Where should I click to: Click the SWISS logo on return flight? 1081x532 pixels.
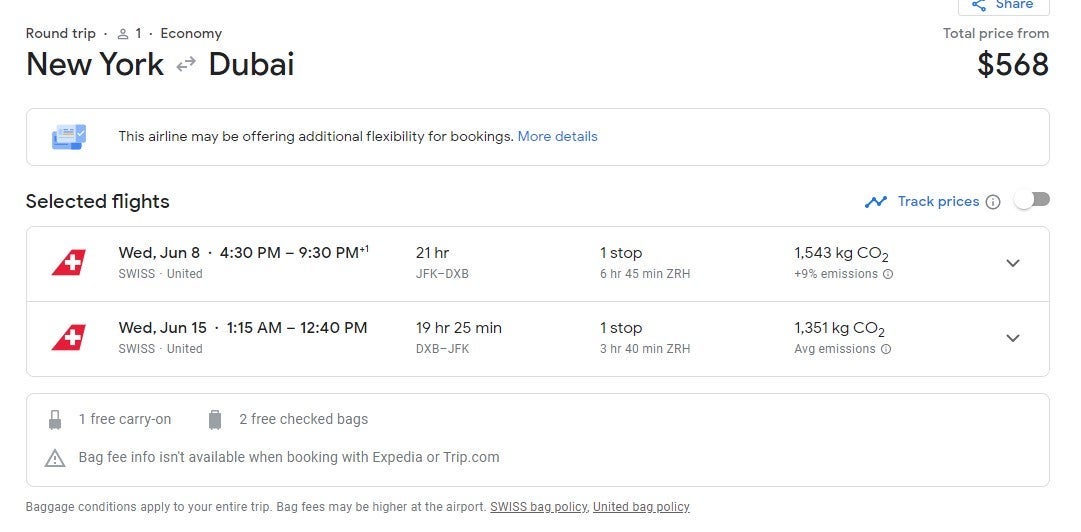pos(69,338)
